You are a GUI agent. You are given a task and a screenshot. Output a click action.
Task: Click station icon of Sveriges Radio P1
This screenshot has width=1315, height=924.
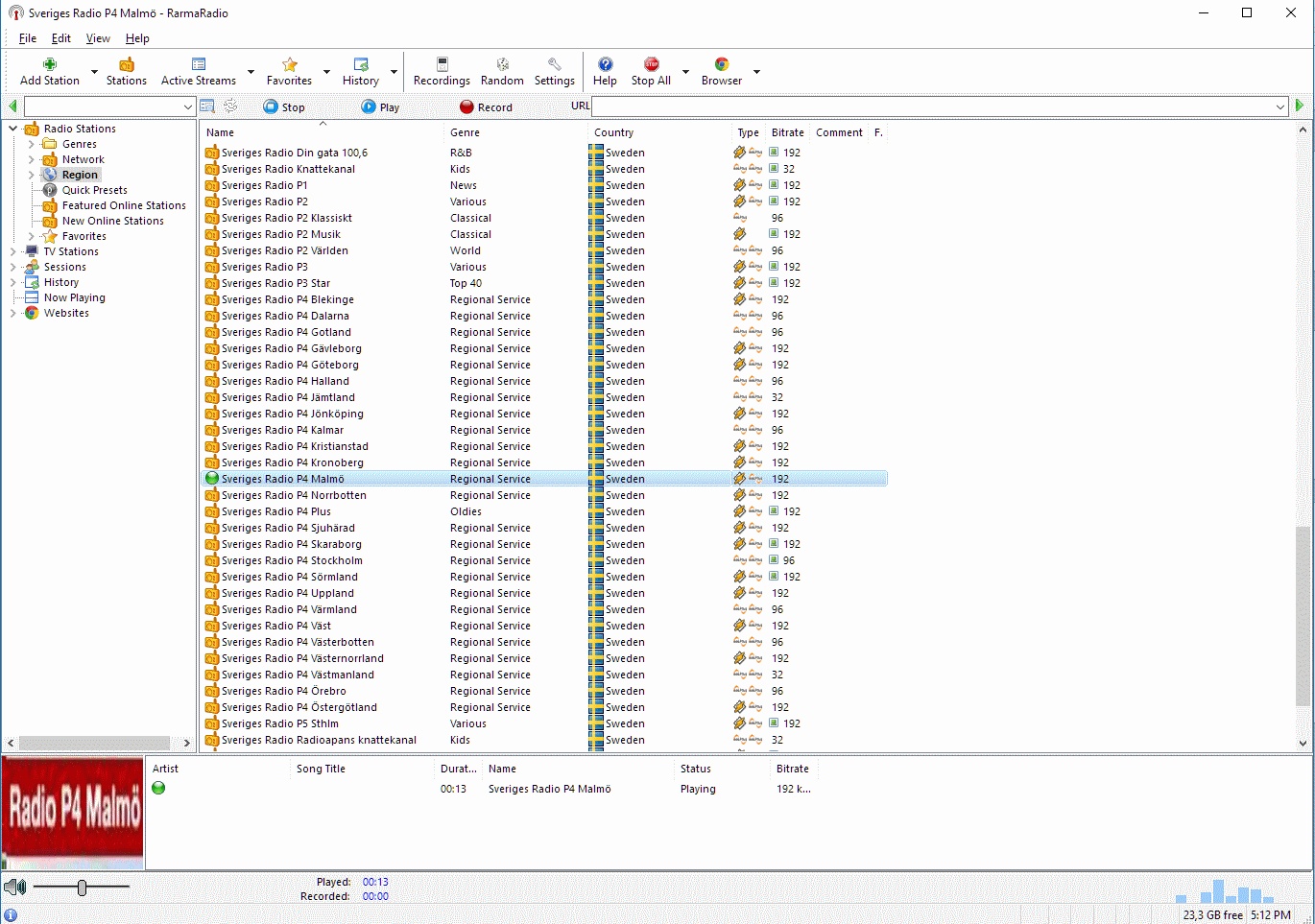tap(212, 185)
